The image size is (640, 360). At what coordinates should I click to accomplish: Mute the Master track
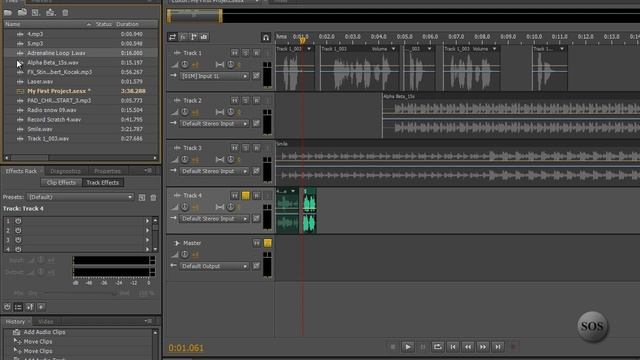coord(256,243)
